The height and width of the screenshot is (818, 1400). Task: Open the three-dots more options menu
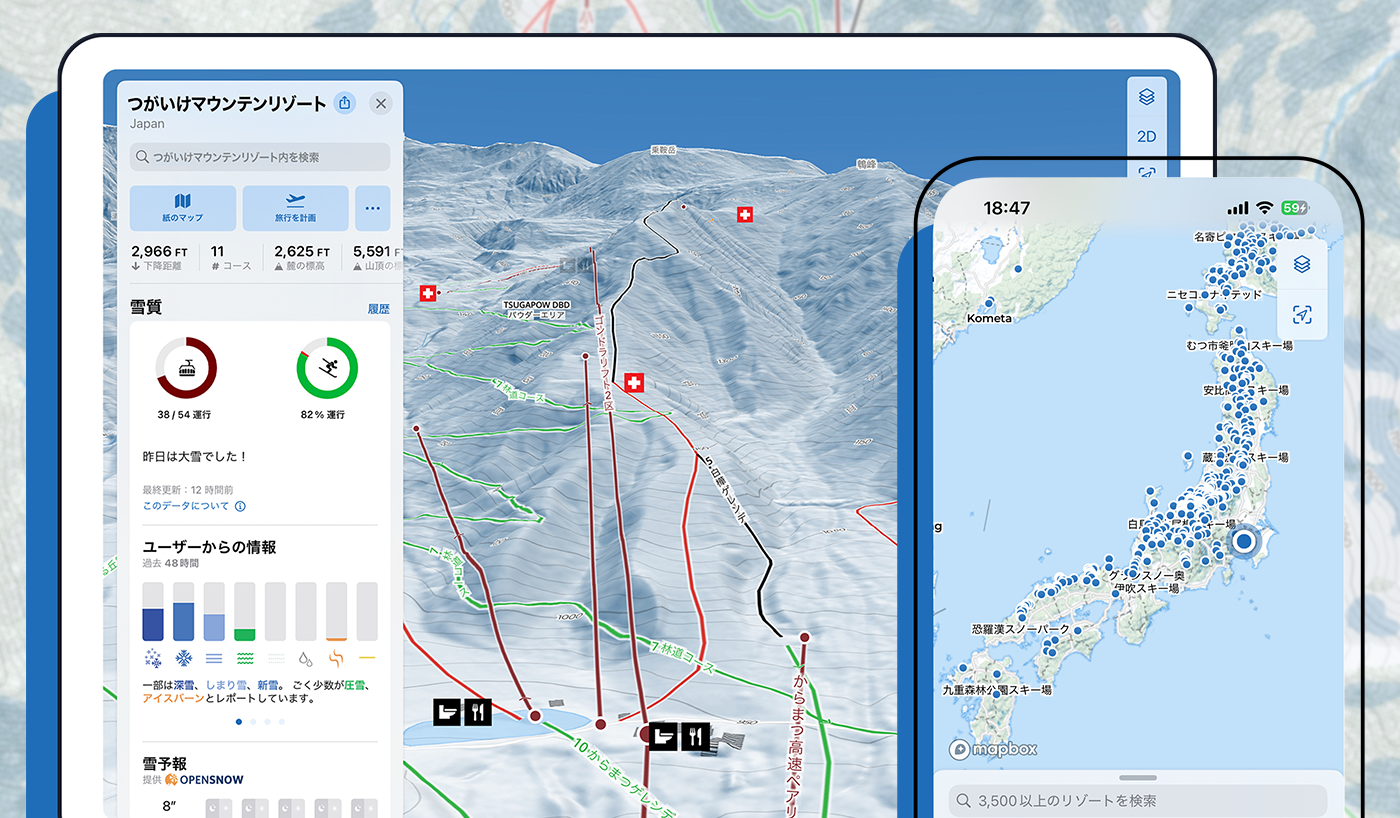372,208
